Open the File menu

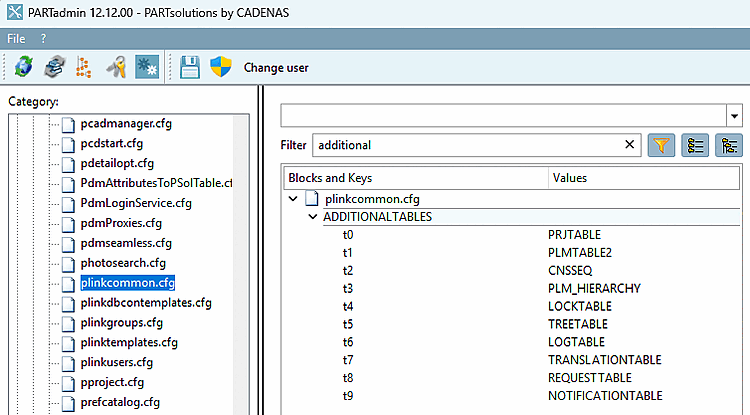(x=16, y=39)
